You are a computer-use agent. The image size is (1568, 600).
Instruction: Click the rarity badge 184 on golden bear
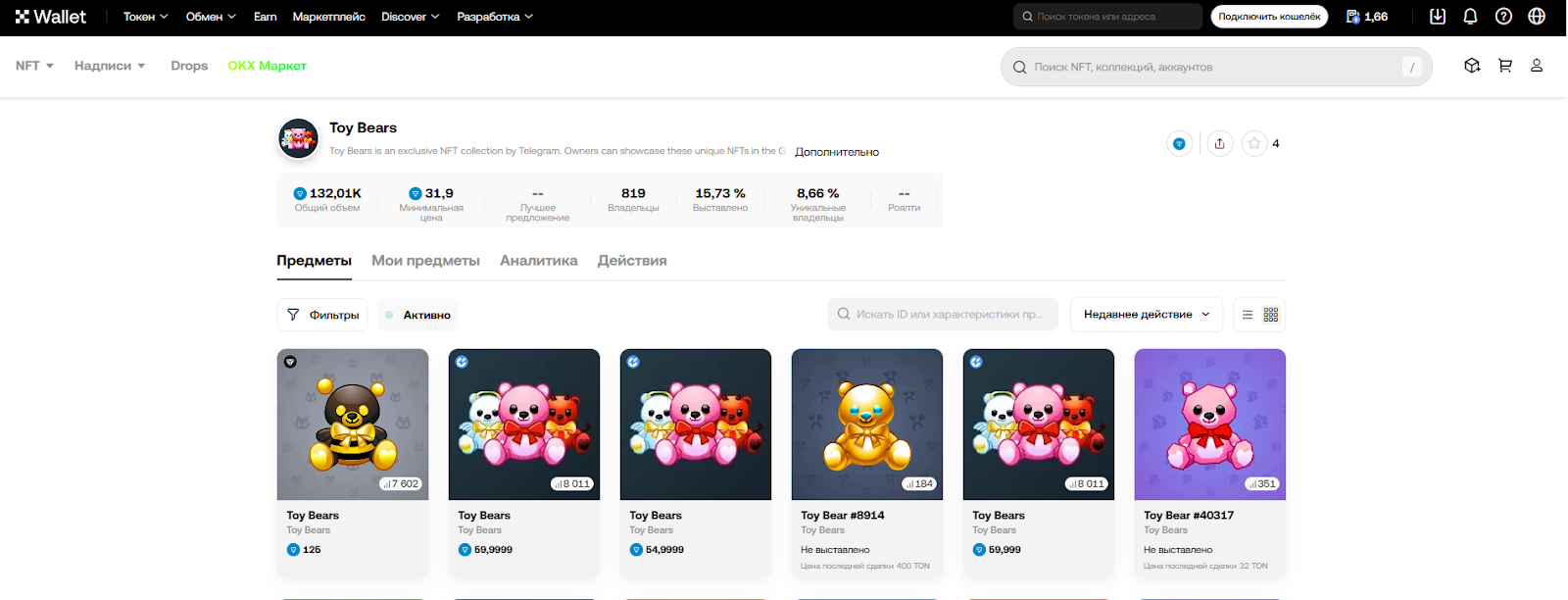919,483
